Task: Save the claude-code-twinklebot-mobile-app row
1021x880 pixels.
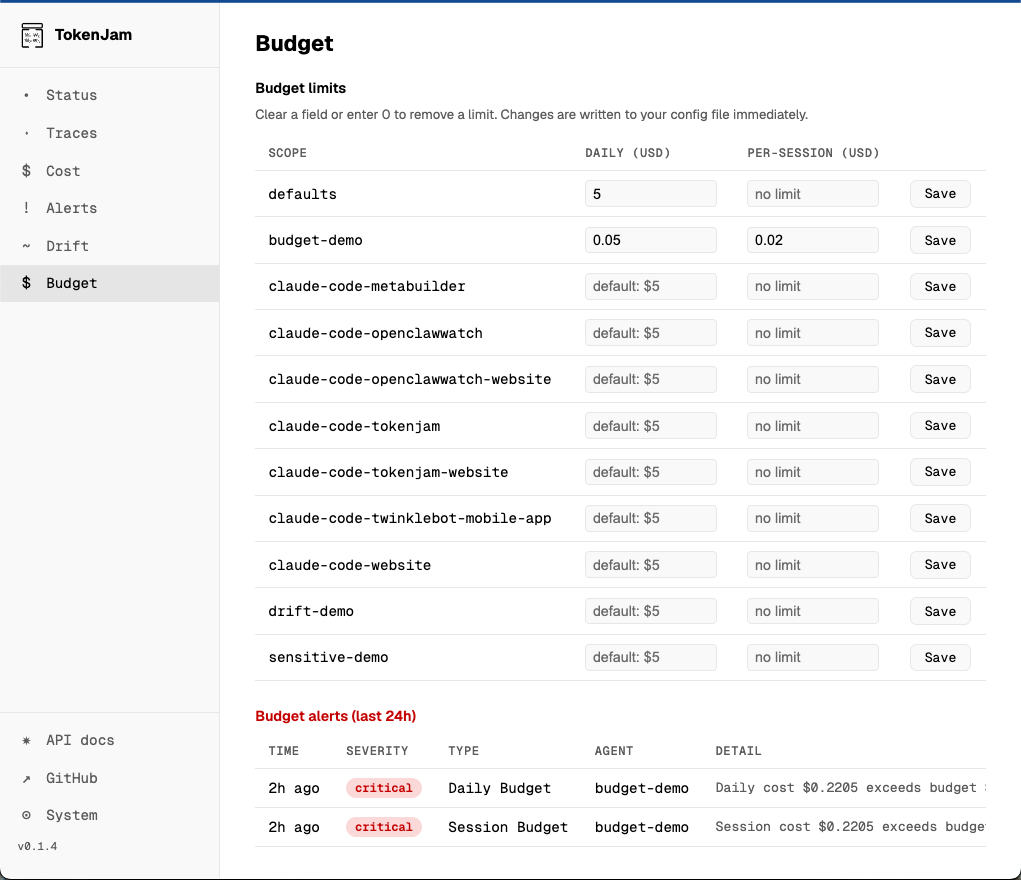Action: [x=940, y=518]
